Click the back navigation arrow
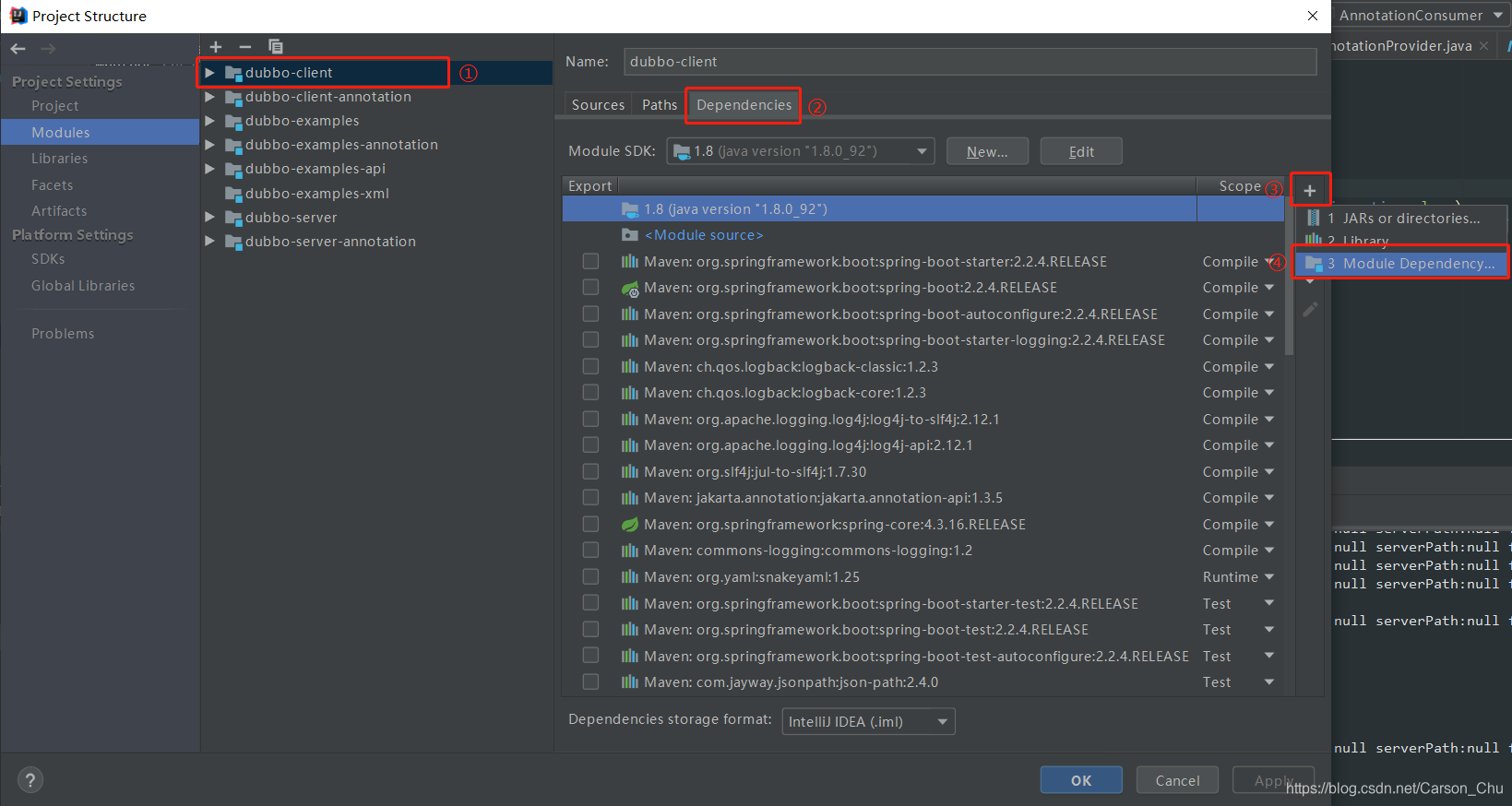Screen dimensions: 1512x806 click(18, 48)
